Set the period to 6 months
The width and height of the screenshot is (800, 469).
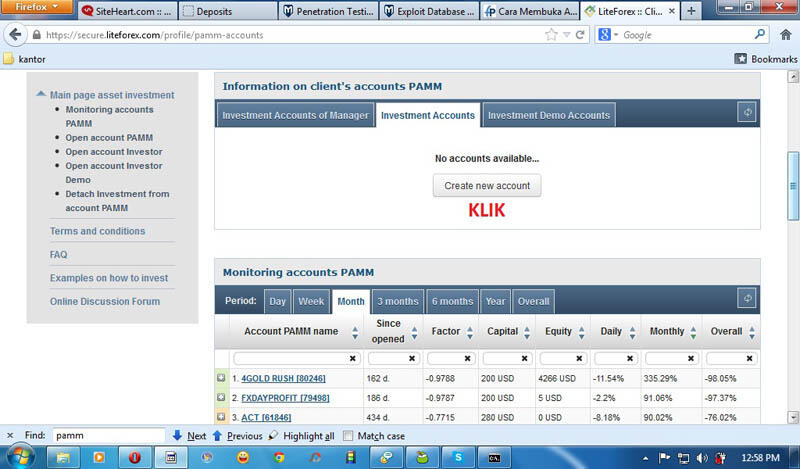(452, 301)
